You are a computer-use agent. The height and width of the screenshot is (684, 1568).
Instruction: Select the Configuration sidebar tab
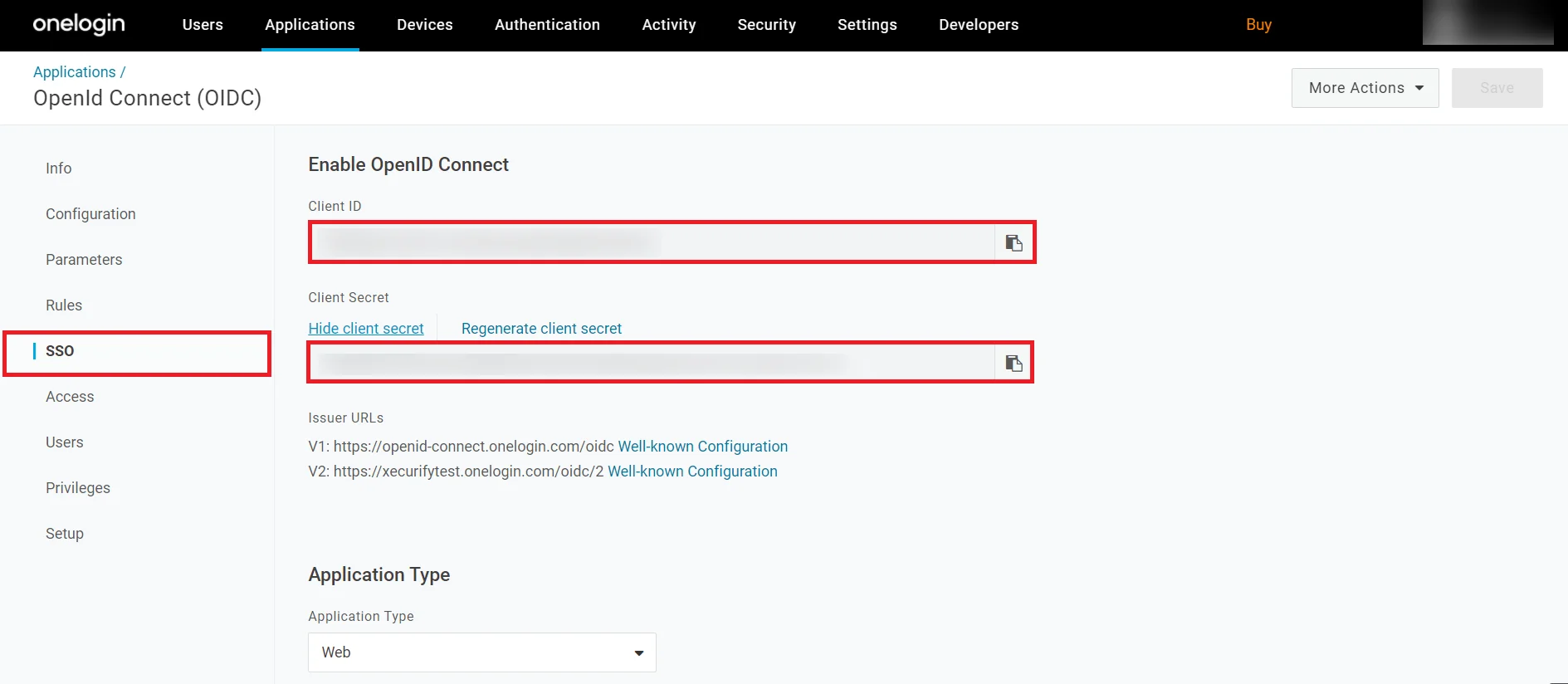(x=90, y=214)
